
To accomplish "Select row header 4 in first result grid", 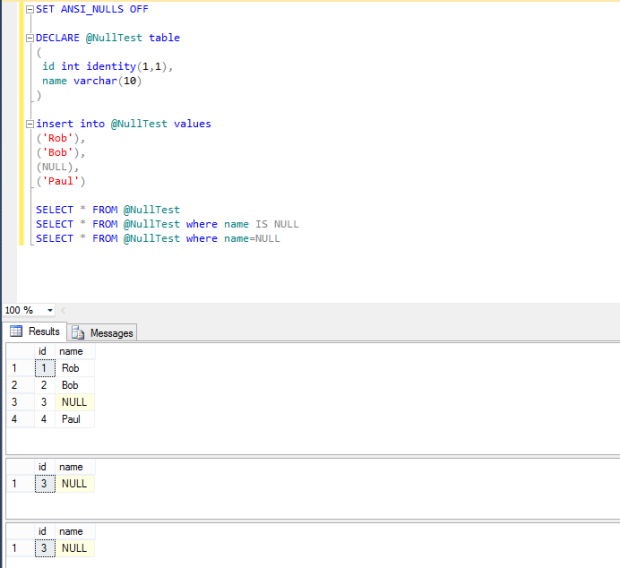I will (16, 419).
